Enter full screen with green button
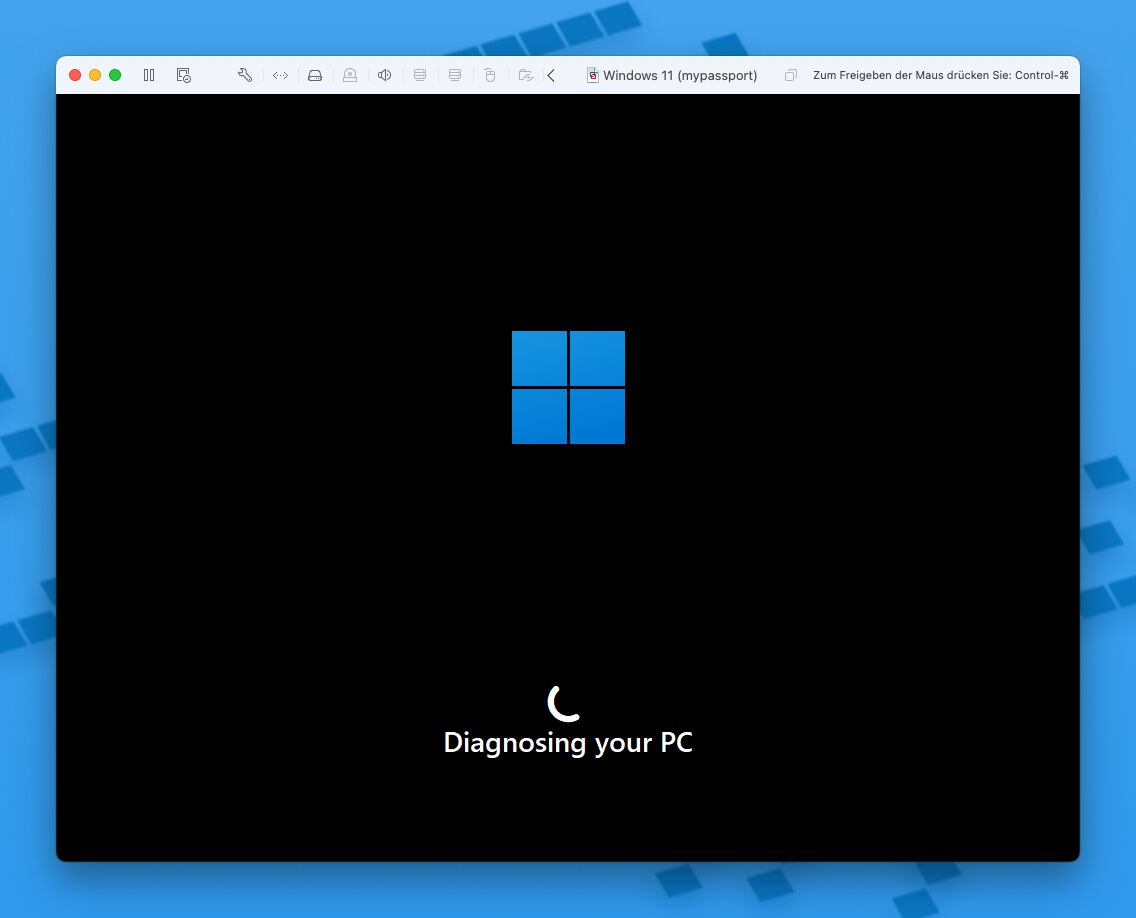The width and height of the screenshot is (1136, 918). (x=115, y=75)
